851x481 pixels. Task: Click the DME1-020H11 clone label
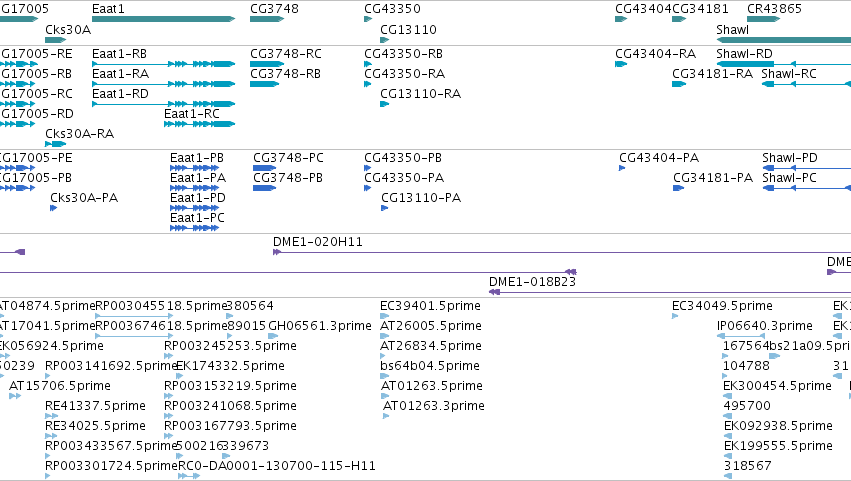tap(317, 242)
